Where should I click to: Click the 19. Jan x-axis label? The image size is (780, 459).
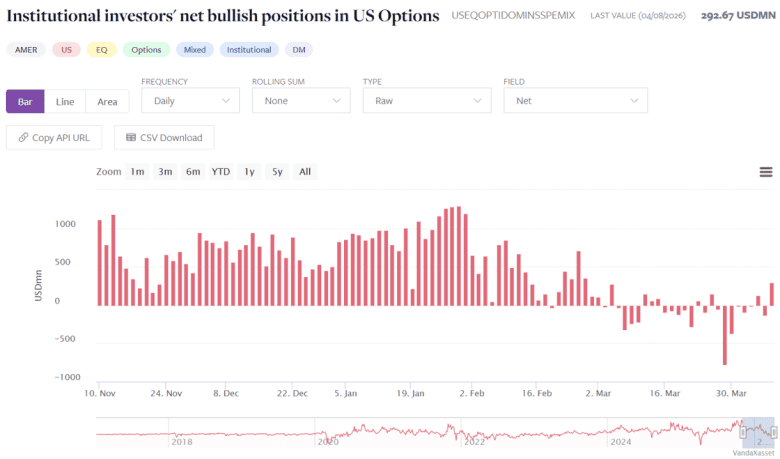pos(410,393)
